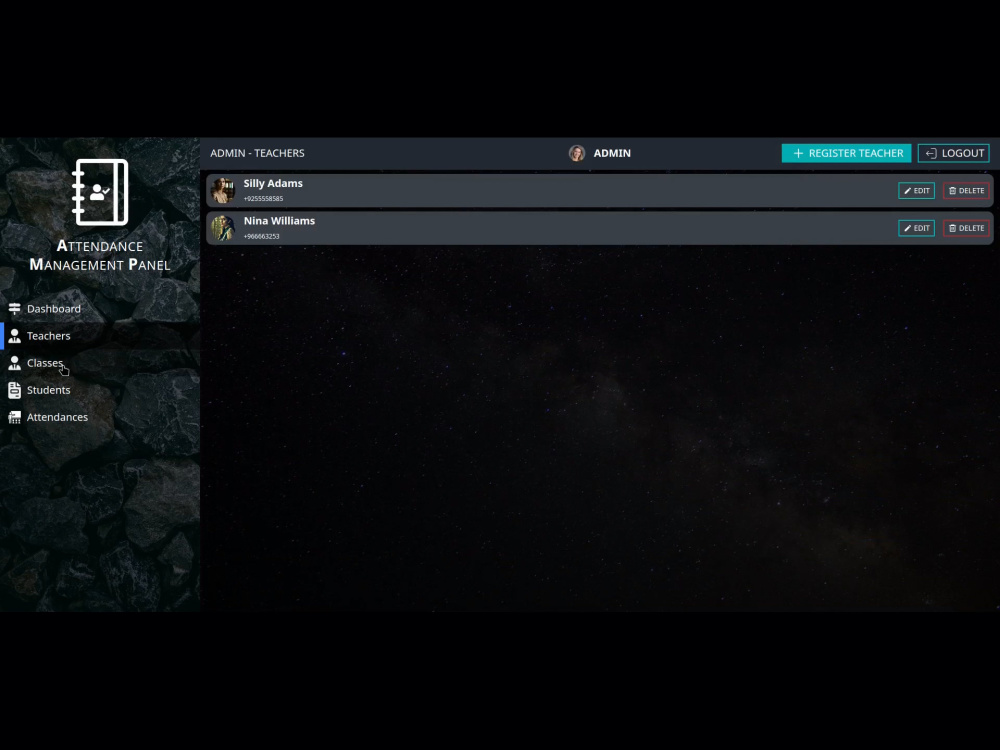Click pencil icon on Silly Adams row
Image resolution: width=1000 pixels, height=750 pixels.
click(x=908, y=191)
